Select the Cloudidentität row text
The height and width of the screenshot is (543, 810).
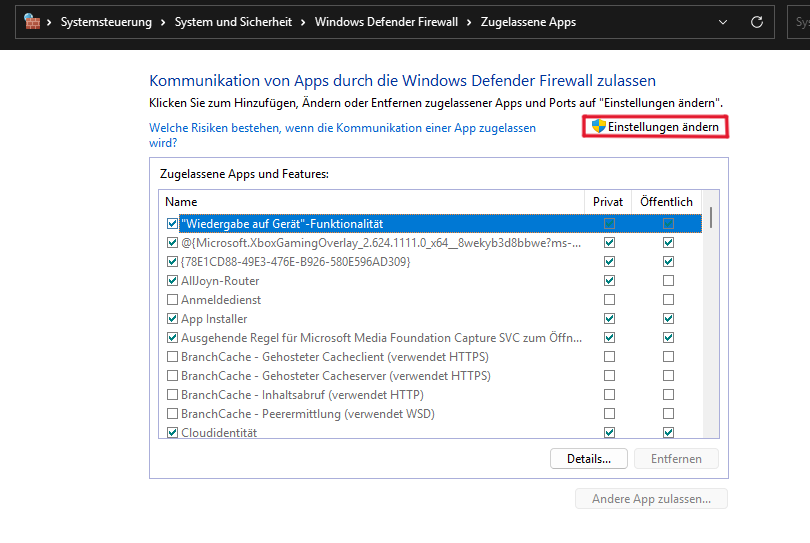pyautogui.click(x=219, y=432)
